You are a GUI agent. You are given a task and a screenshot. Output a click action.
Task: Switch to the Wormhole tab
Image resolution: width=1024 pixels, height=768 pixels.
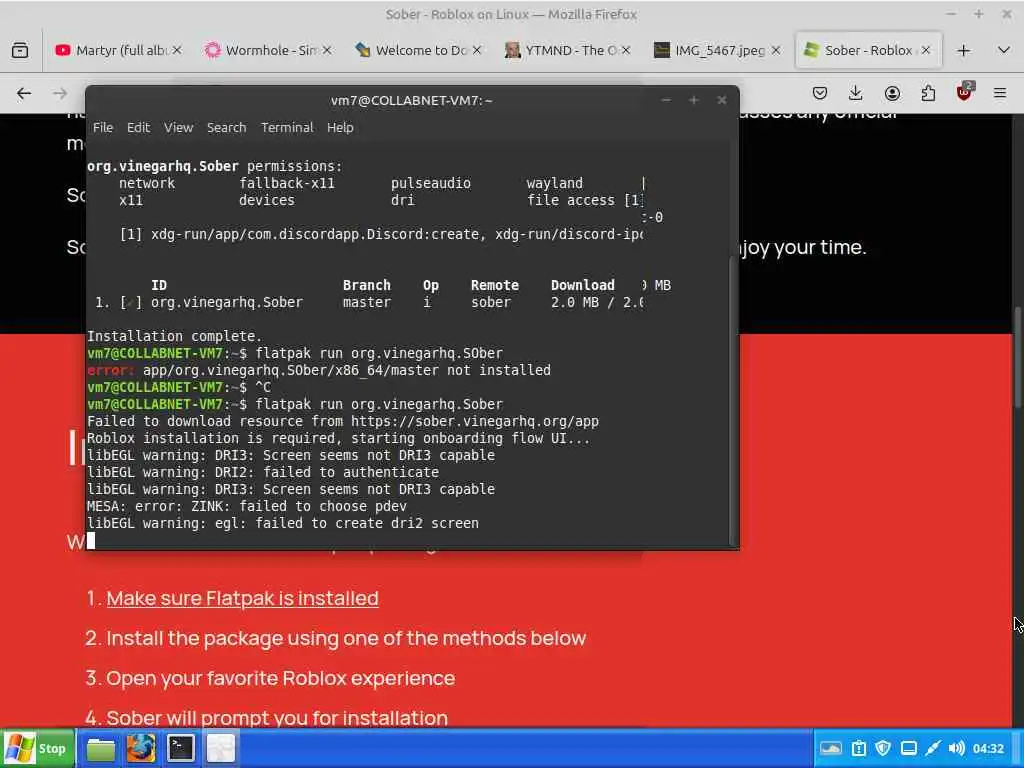tap(268, 50)
